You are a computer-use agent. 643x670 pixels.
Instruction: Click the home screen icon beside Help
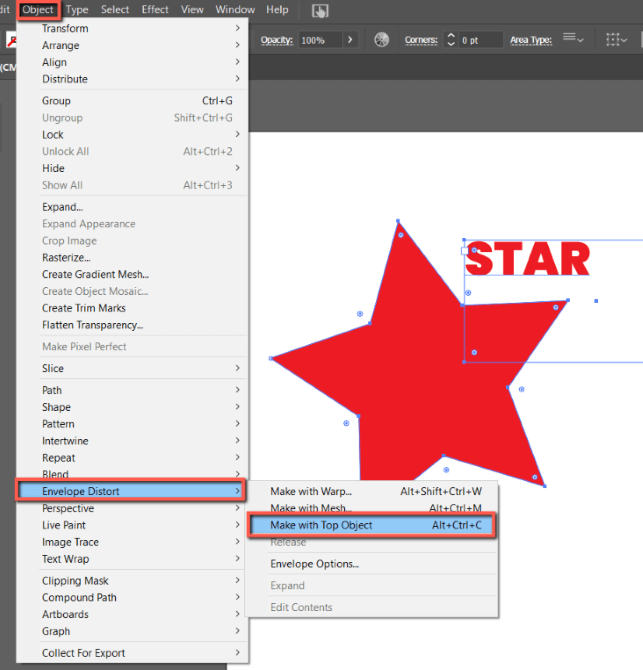(x=320, y=11)
